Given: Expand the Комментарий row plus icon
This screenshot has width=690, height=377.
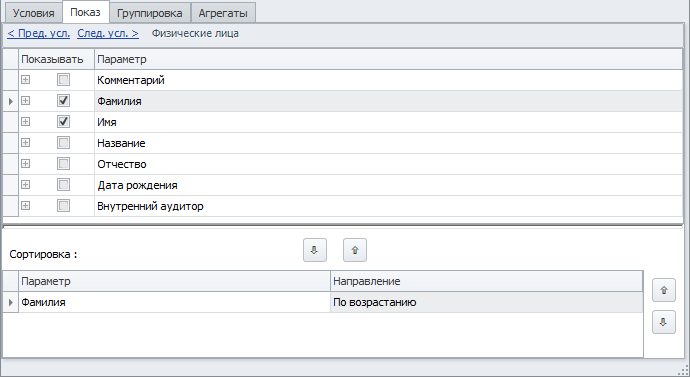Looking at the screenshot, I should pyautogui.click(x=26, y=80).
